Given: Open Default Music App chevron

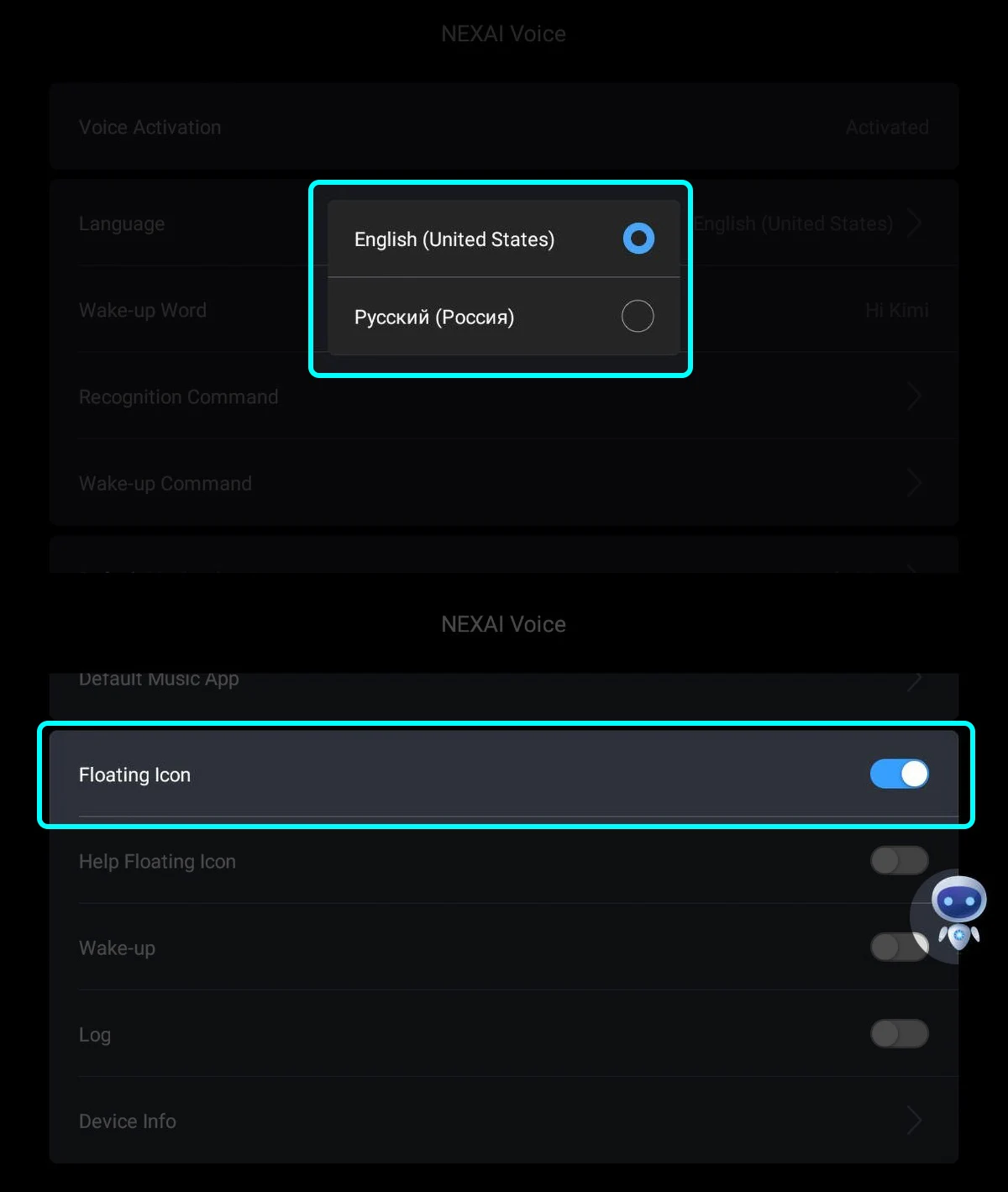Looking at the screenshot, I should click(x=915, y=680).
